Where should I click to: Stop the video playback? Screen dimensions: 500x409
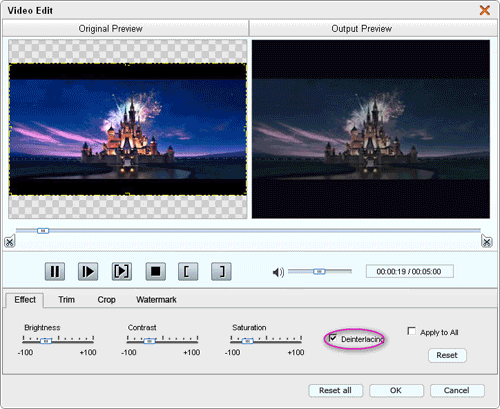[155, 271]
